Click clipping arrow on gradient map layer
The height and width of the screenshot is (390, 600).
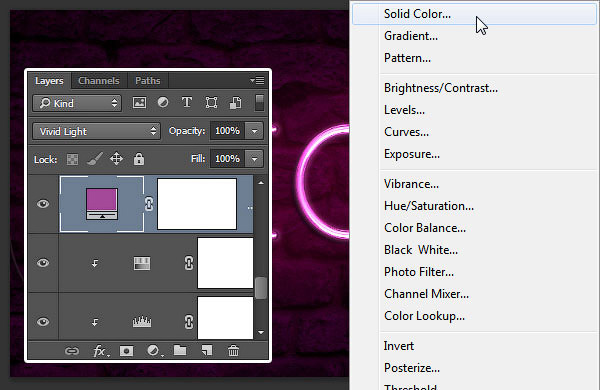click(95, 263)
